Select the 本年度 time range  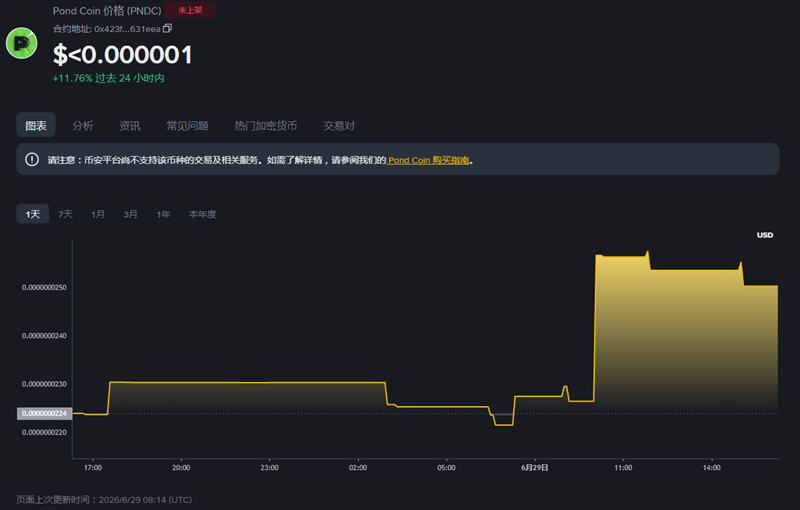(202, 214)
